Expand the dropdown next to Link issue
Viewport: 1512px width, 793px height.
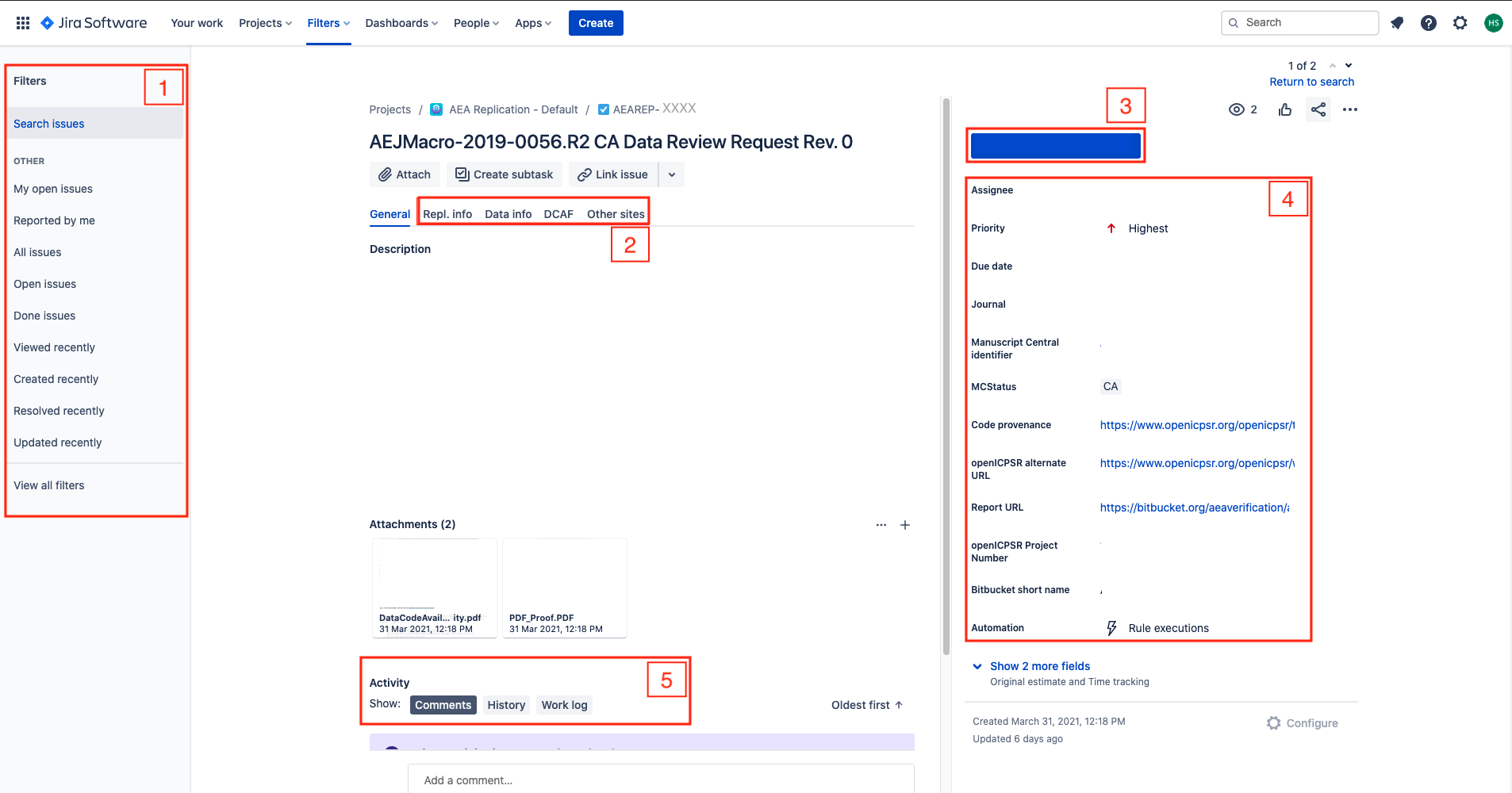pyautogui.click(x=672, y=174)
